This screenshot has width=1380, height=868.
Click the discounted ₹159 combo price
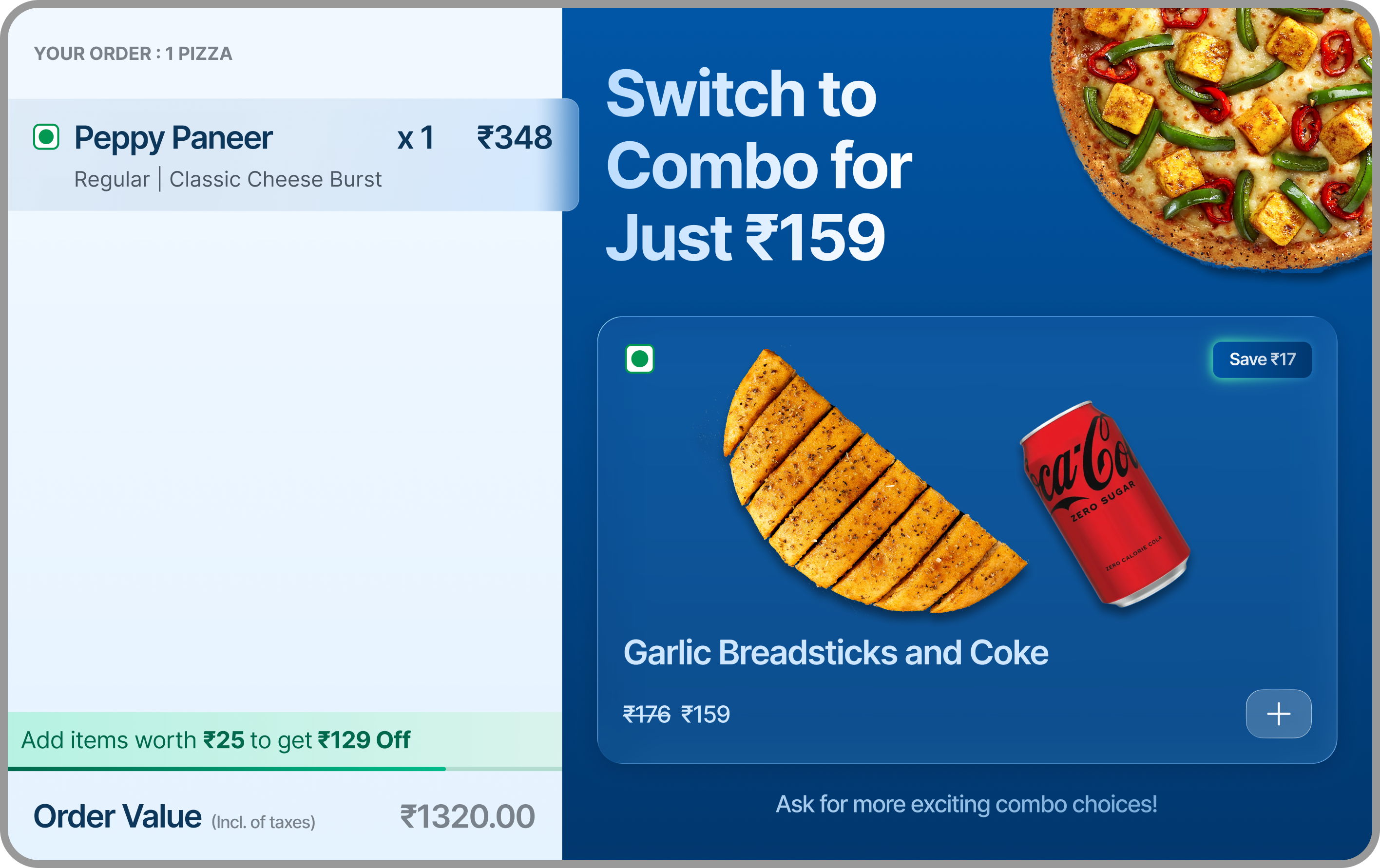[x=705, y=715]
